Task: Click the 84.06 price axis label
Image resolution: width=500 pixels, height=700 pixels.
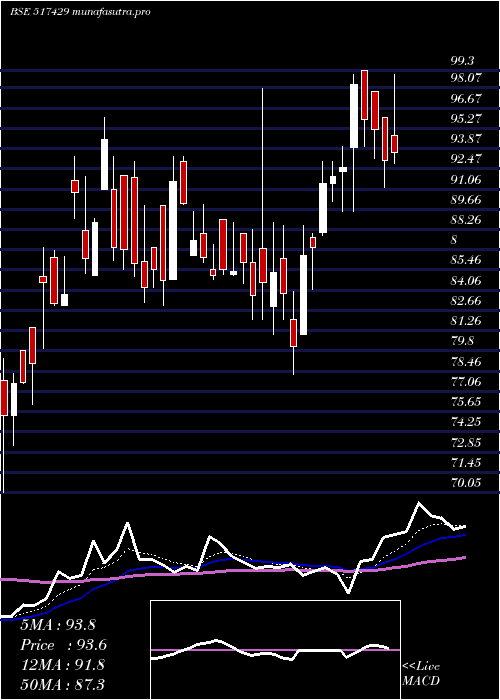Action: (467, 280)
